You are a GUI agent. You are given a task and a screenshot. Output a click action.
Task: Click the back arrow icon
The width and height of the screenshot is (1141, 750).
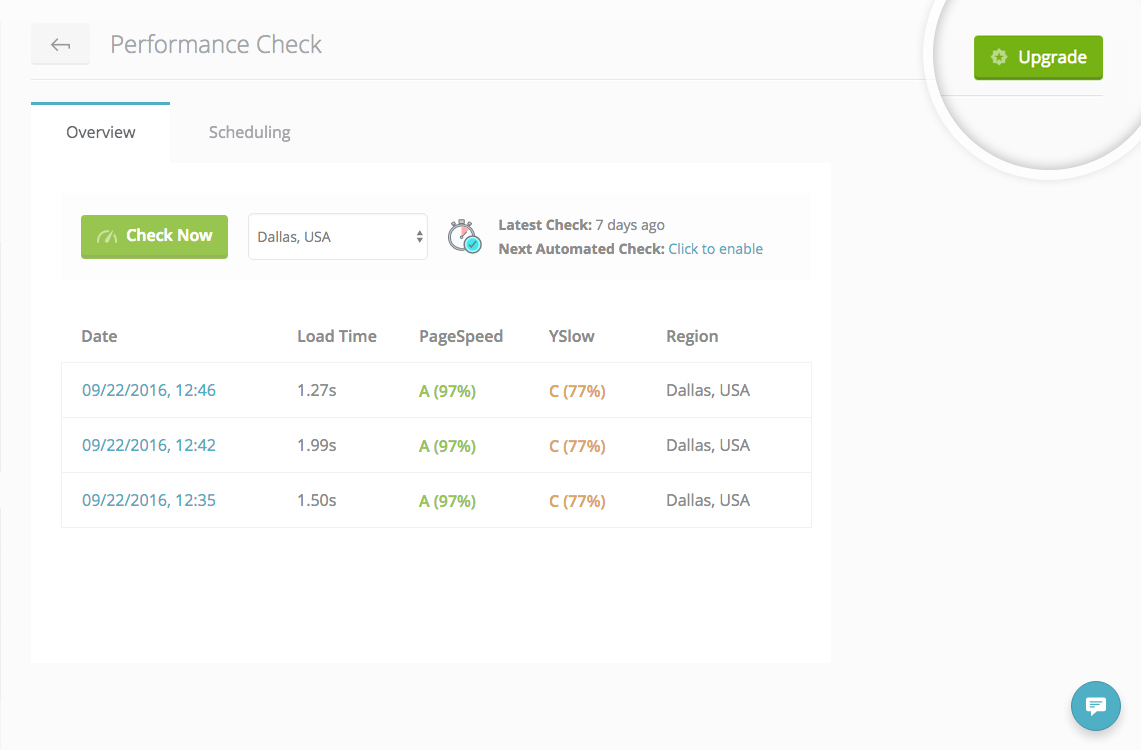(x=60, y=45)
